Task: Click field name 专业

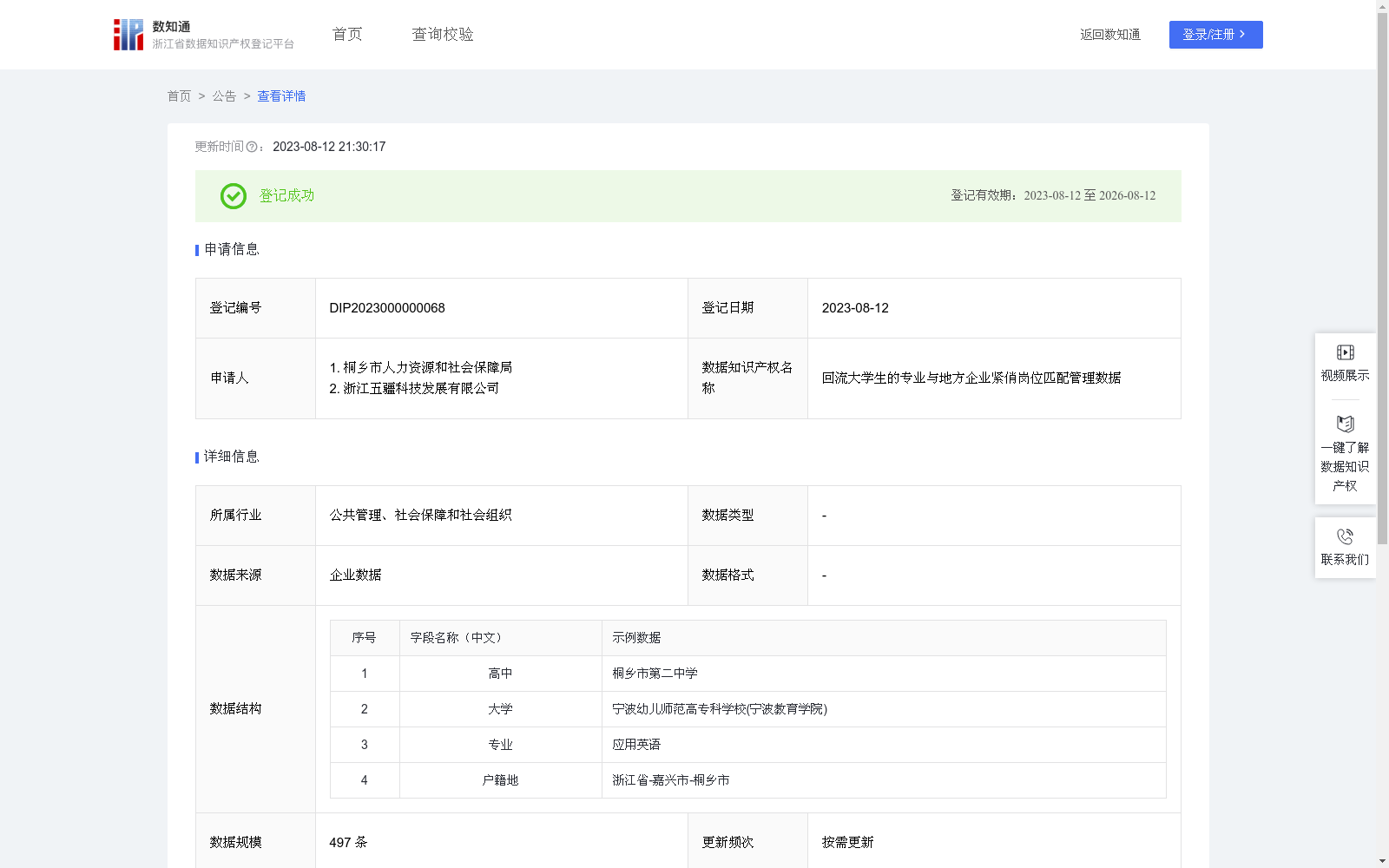Action: coord(500,745)
